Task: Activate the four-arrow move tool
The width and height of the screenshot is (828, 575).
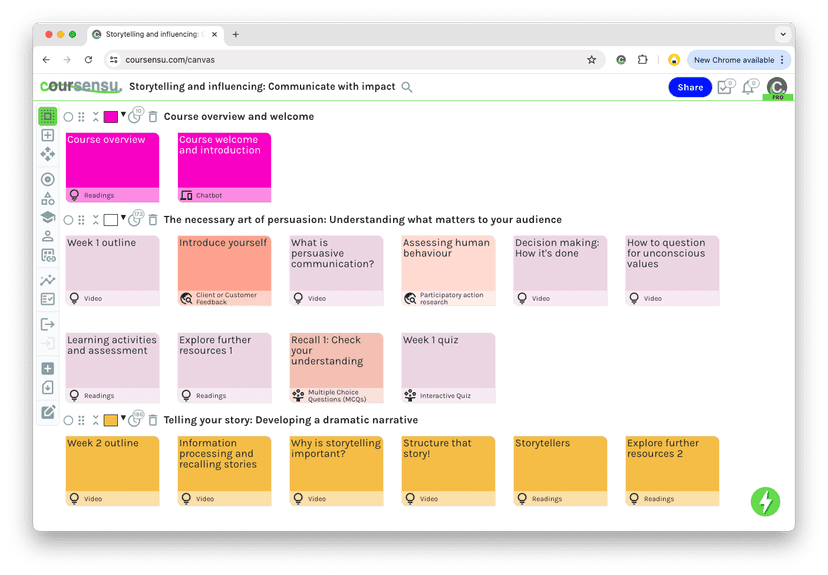Action: click(x=48, y=154)
